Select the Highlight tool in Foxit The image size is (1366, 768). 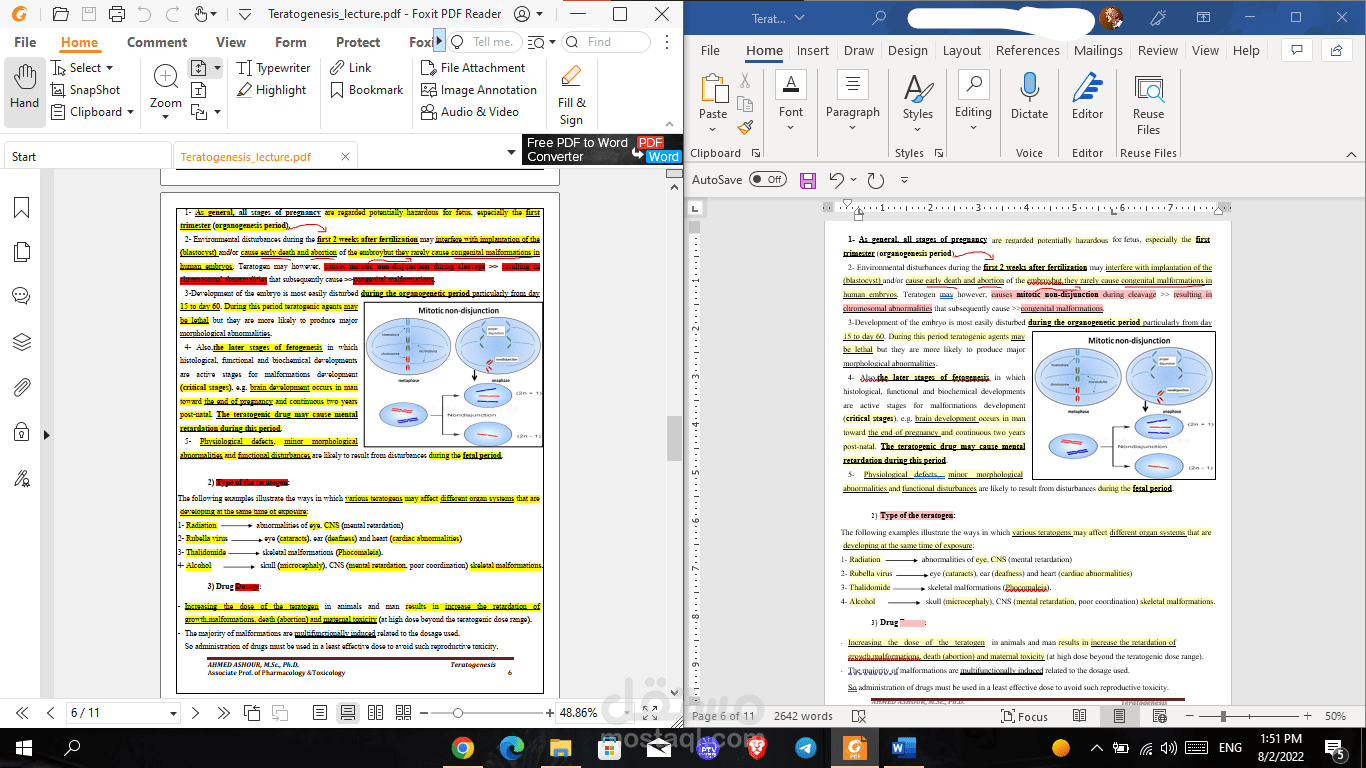pos(272,90)
